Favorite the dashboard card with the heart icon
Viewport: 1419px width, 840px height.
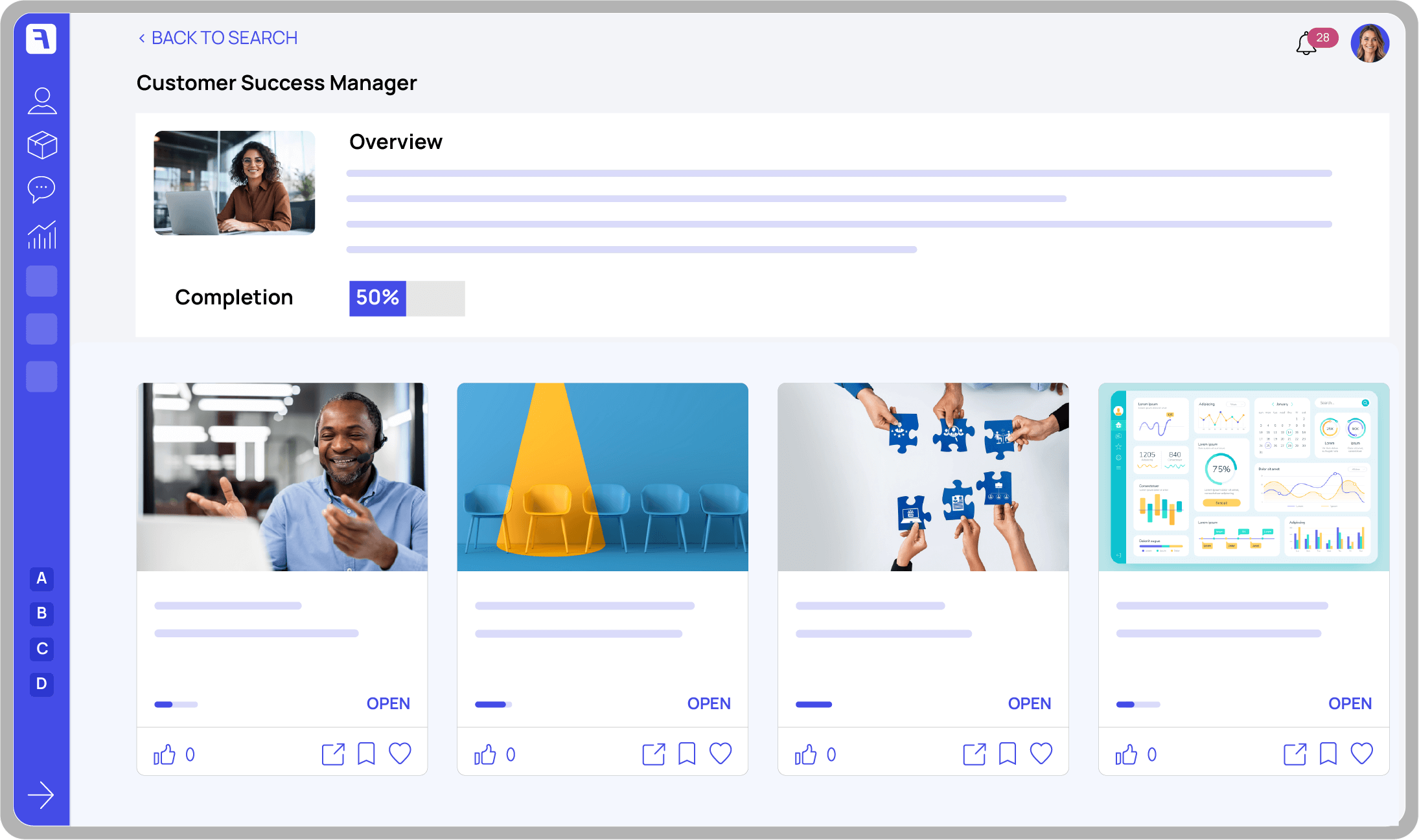click(1361, 754)
